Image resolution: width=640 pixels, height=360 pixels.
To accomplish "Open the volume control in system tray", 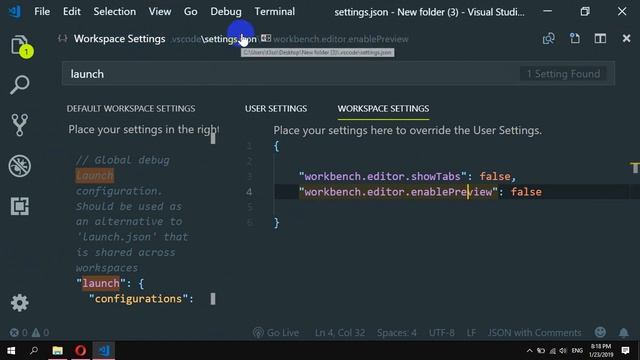I will click(564, 351).
